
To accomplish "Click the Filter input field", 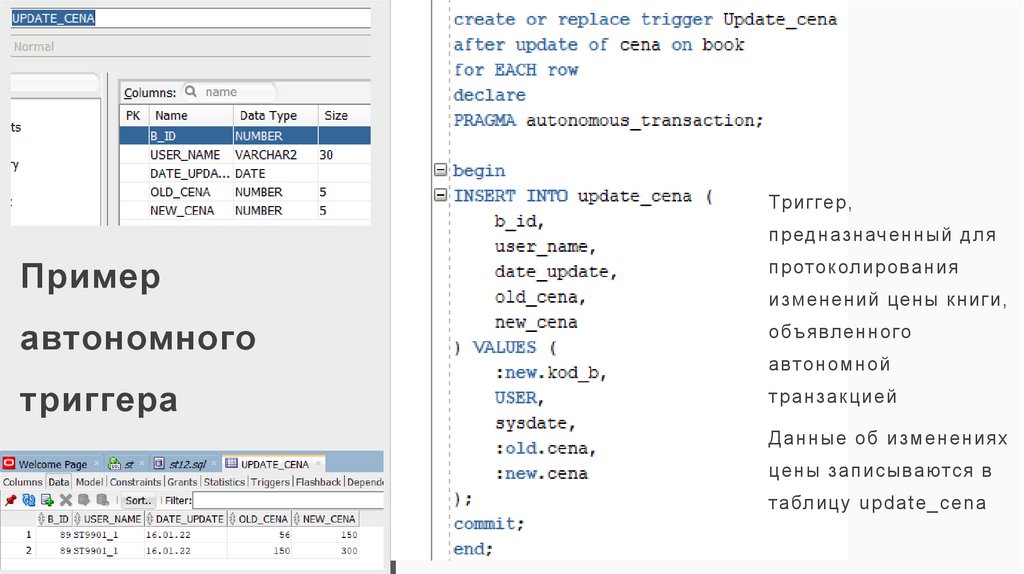I will (x=286, y=500).
